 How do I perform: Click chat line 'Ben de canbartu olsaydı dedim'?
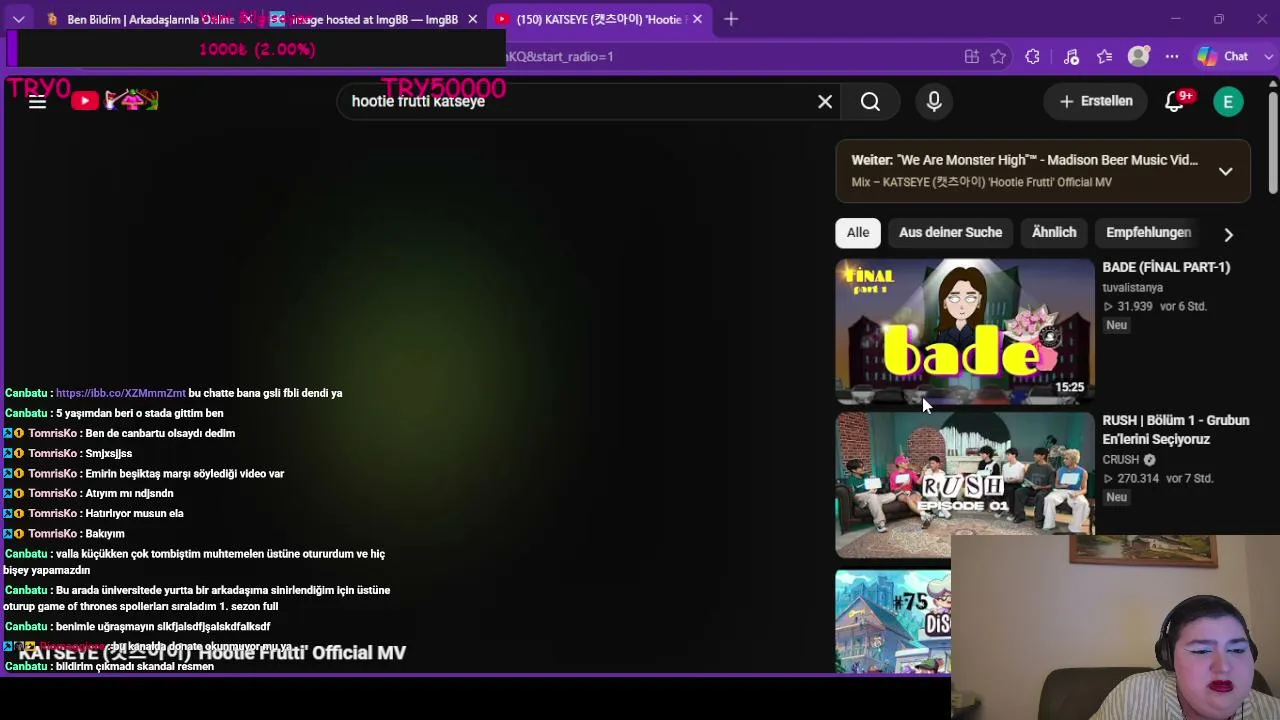click(x=160, y=433)
